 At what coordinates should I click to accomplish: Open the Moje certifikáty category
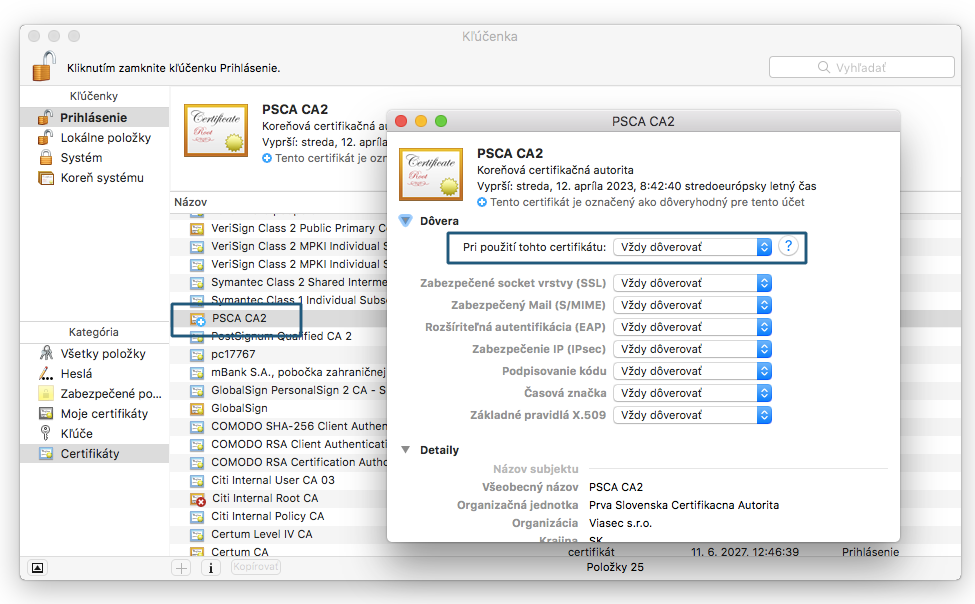point(95,413)
